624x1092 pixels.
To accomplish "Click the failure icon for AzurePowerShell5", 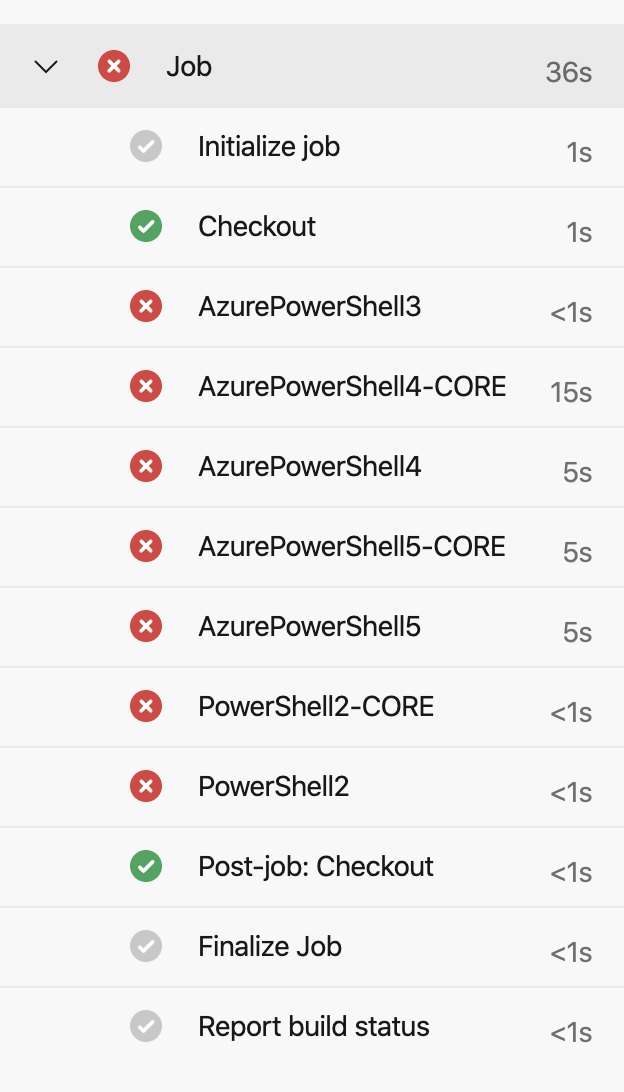I will tap(146, 626).
